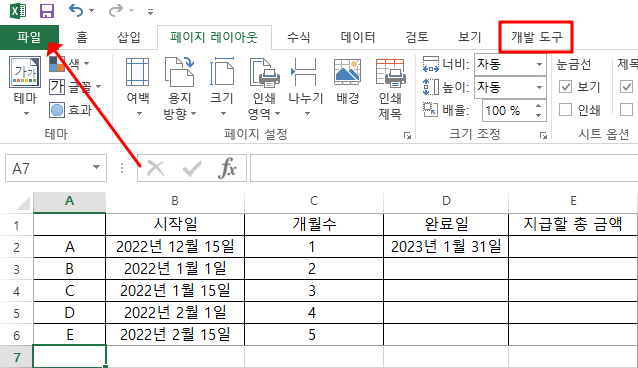Toggle gridlines 인쇄 checkbox
Viewport: 638px width, 368px height.
point(566,110)
